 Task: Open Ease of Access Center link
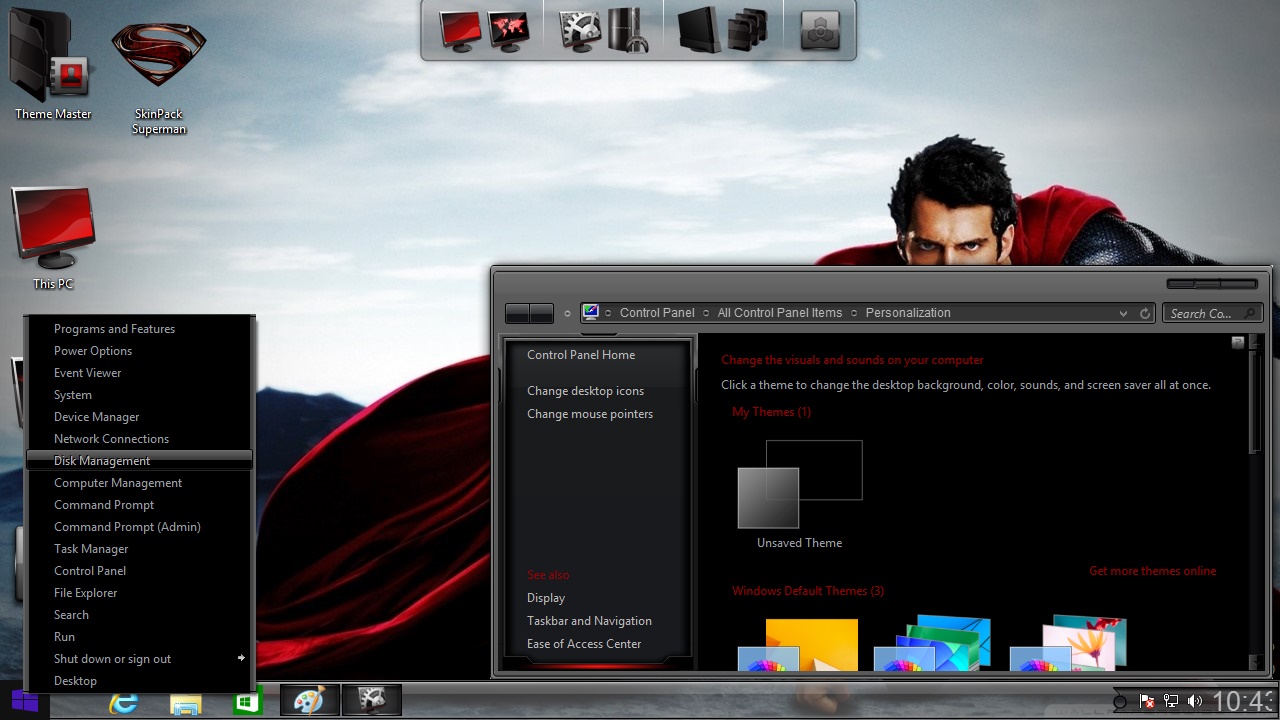click(584, 644)
